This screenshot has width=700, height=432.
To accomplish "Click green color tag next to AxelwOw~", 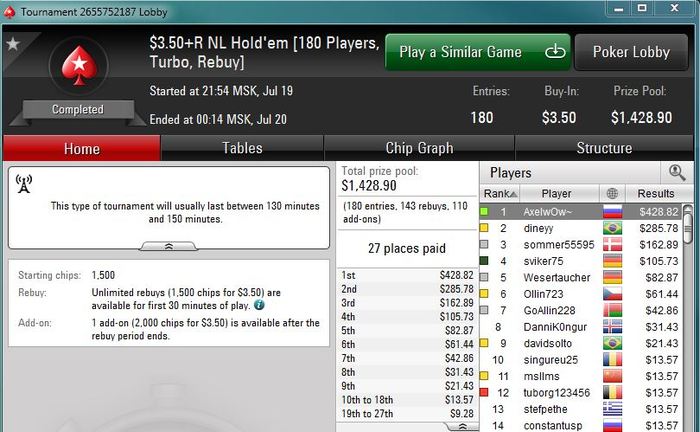I will [484, 212].
